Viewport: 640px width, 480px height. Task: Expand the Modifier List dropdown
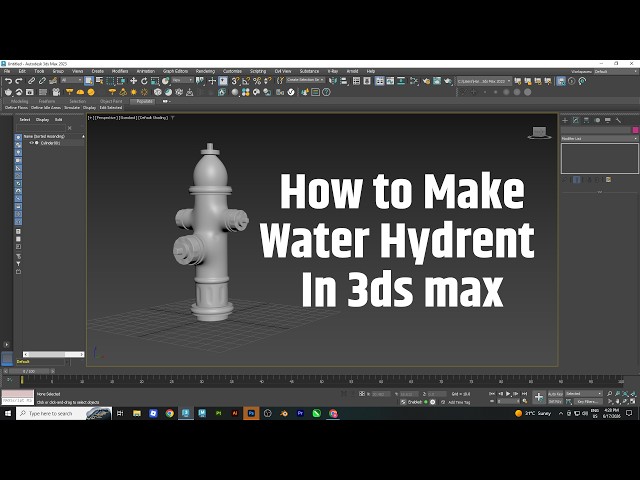pyautogui.click(x=600, y=139)
